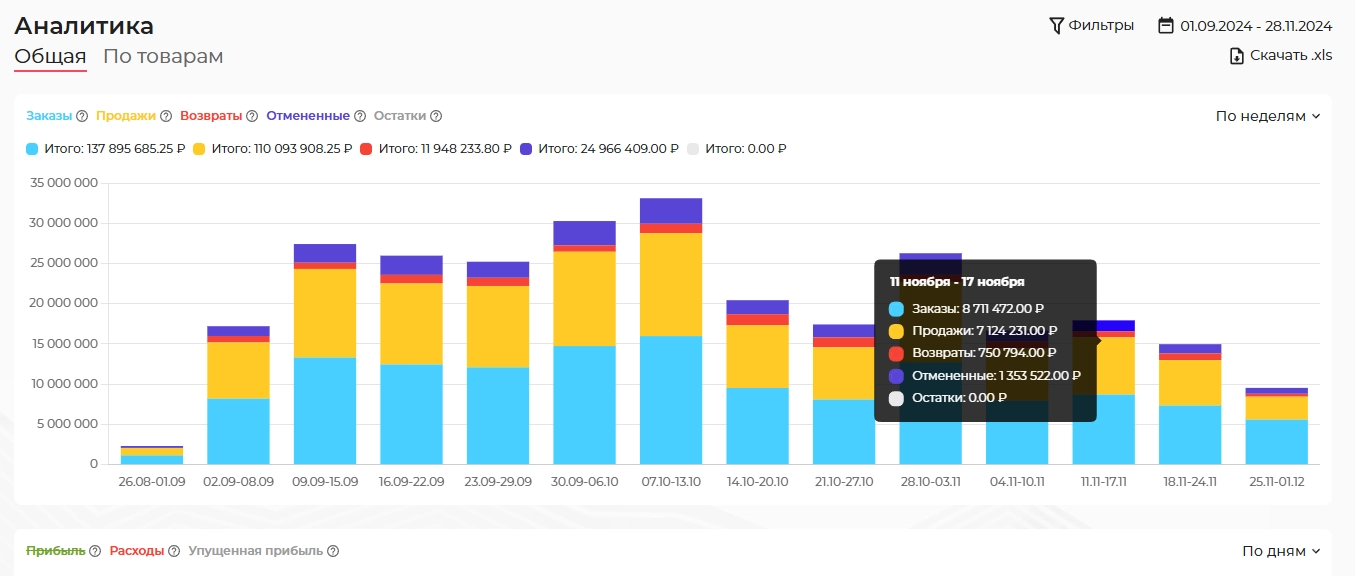Select the Общая tab
Image resolution: width=1355 pixels, height=576 pixels.
pyautogui.click(x=50, y=57)
